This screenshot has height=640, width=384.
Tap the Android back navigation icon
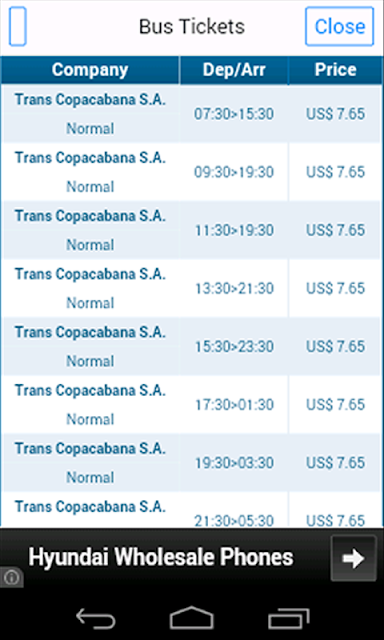pyautogui.click(x=96, y=618)
